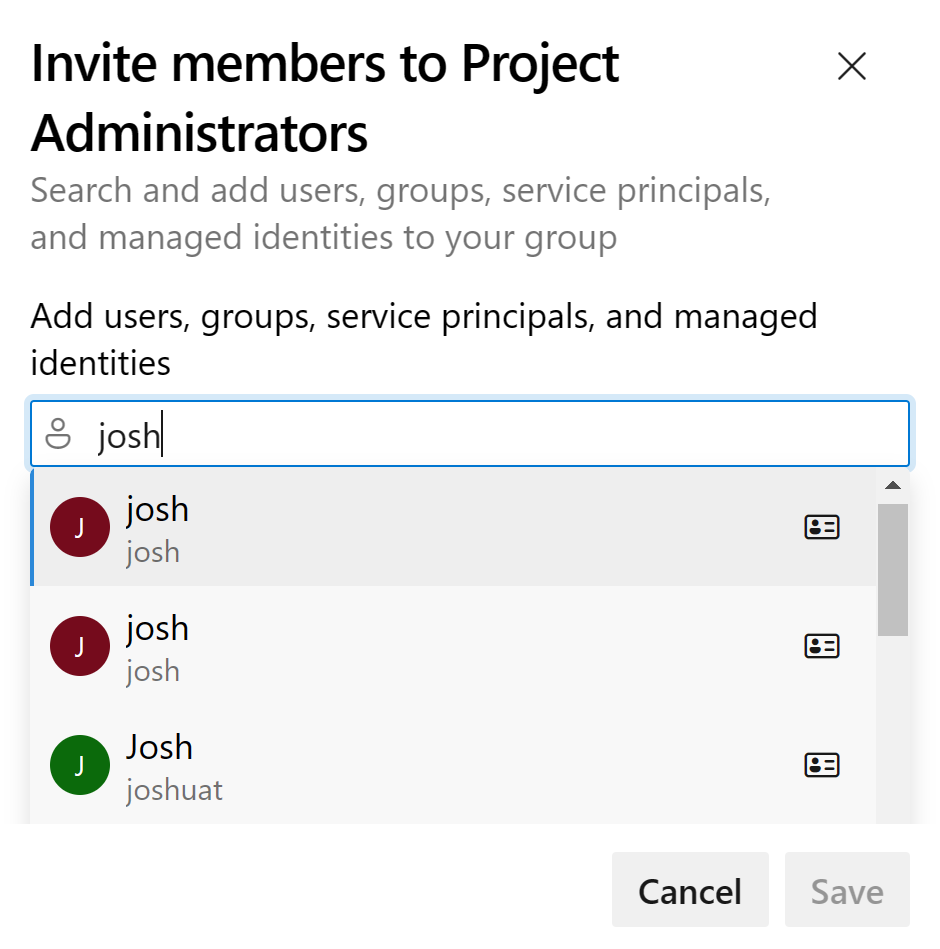Select the second josh result name
This screenshot has width=940, height=949.
click(157, 628)
